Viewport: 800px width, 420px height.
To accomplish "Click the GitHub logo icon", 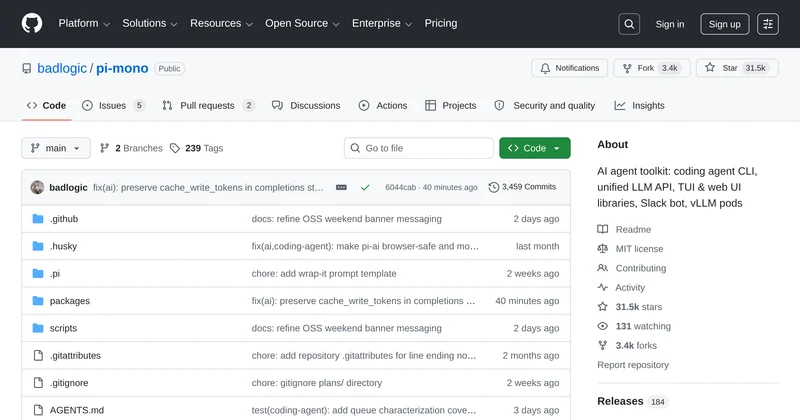I will click(x=32, y=24).
